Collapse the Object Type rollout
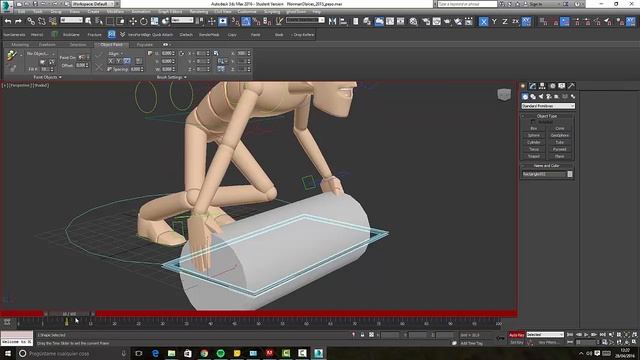The image size is (640, 360). 547,116
